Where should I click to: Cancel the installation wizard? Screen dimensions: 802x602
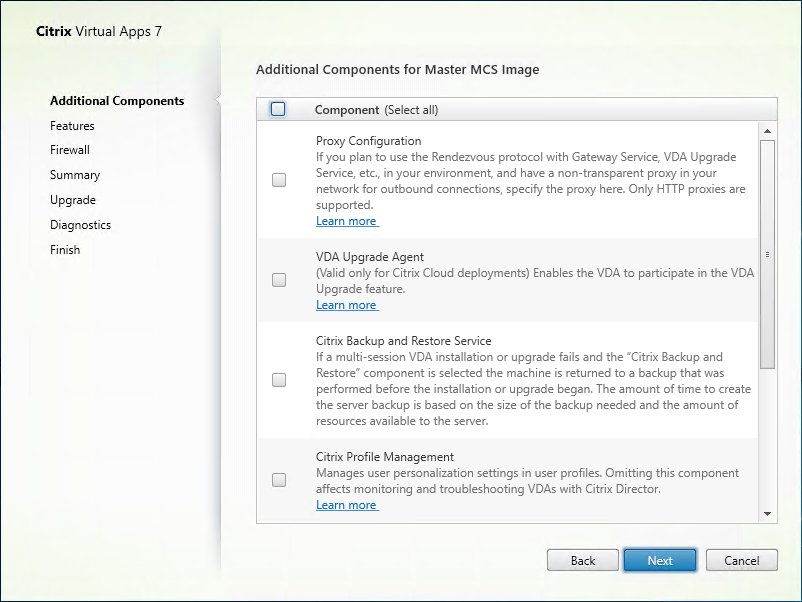point(742,561)
